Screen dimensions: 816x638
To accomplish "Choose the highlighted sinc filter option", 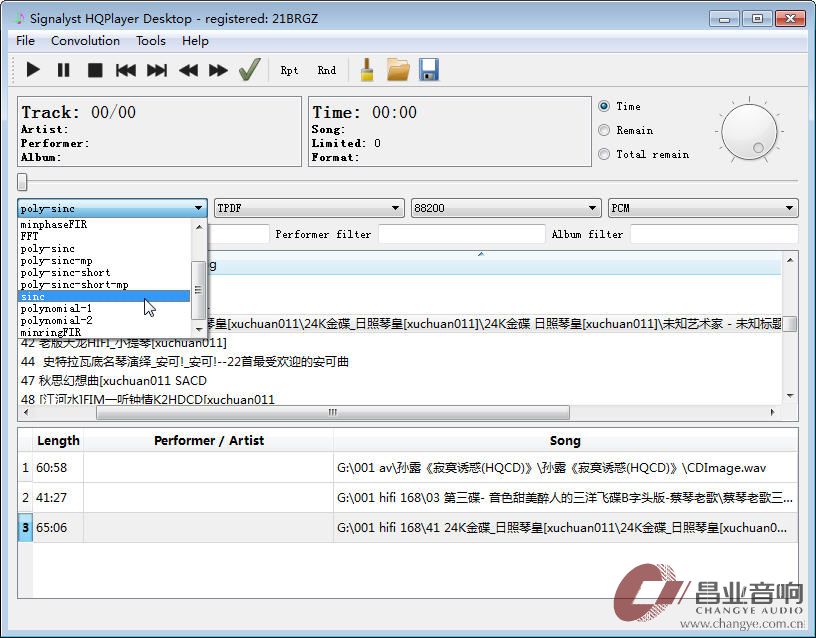I will pyautogui.click(x=104, y=296).
